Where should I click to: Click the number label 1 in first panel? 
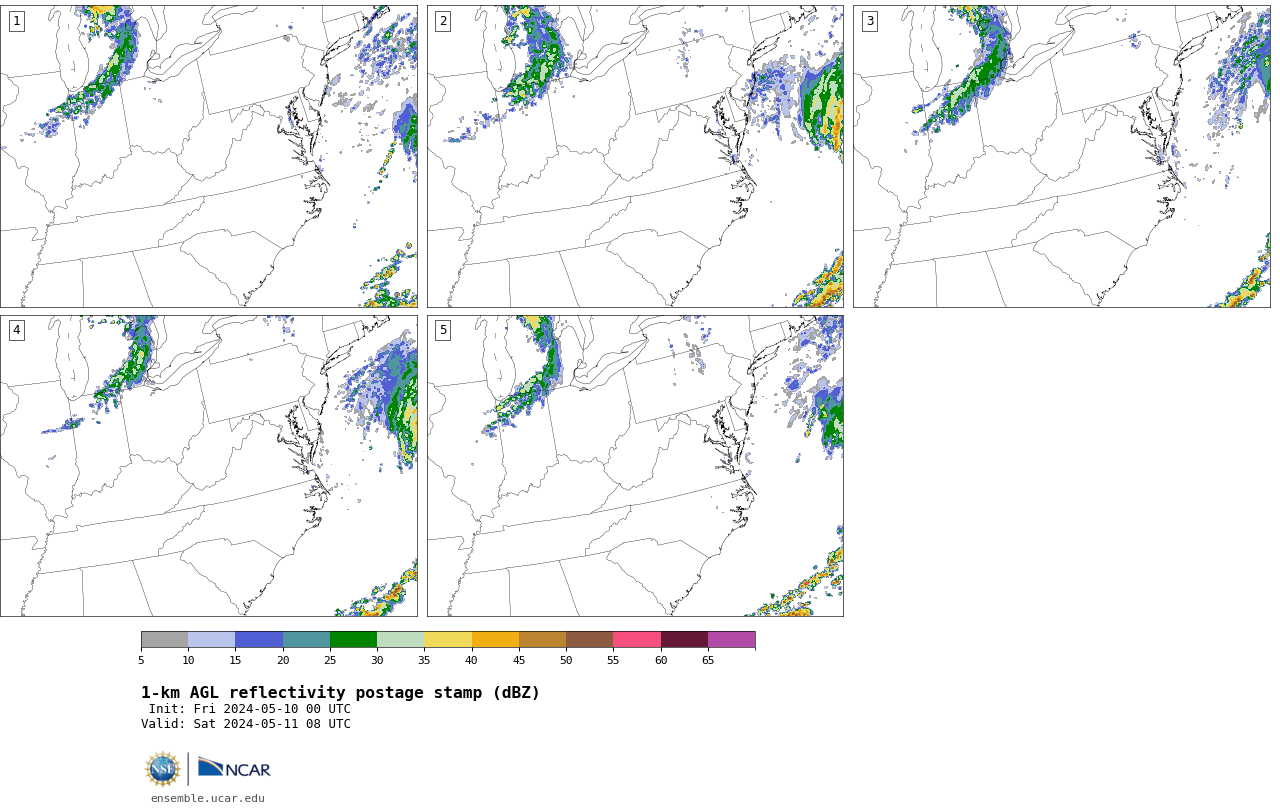pyautogui.click(x=16, y=21)
